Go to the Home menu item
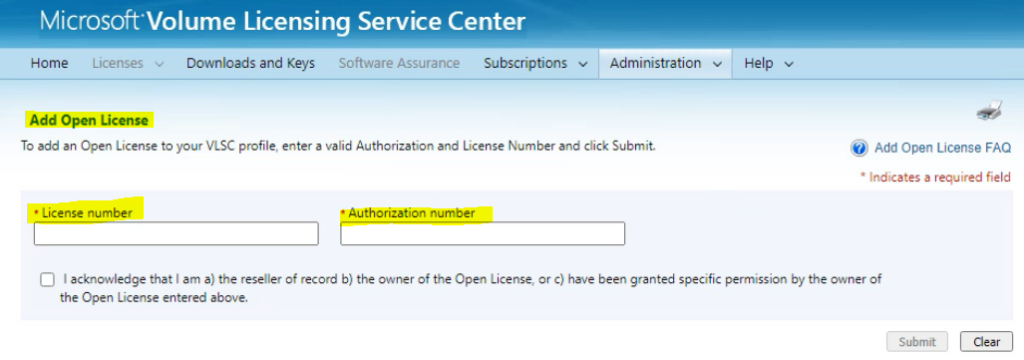1024x360 pixels. [50, 63]
